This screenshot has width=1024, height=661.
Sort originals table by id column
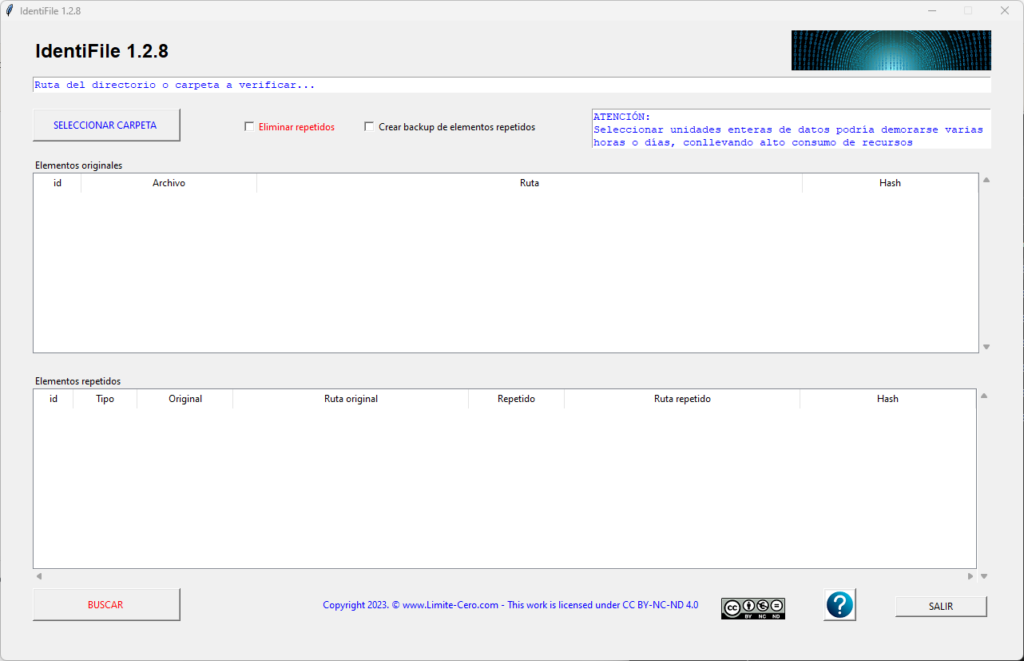point(57,183)
